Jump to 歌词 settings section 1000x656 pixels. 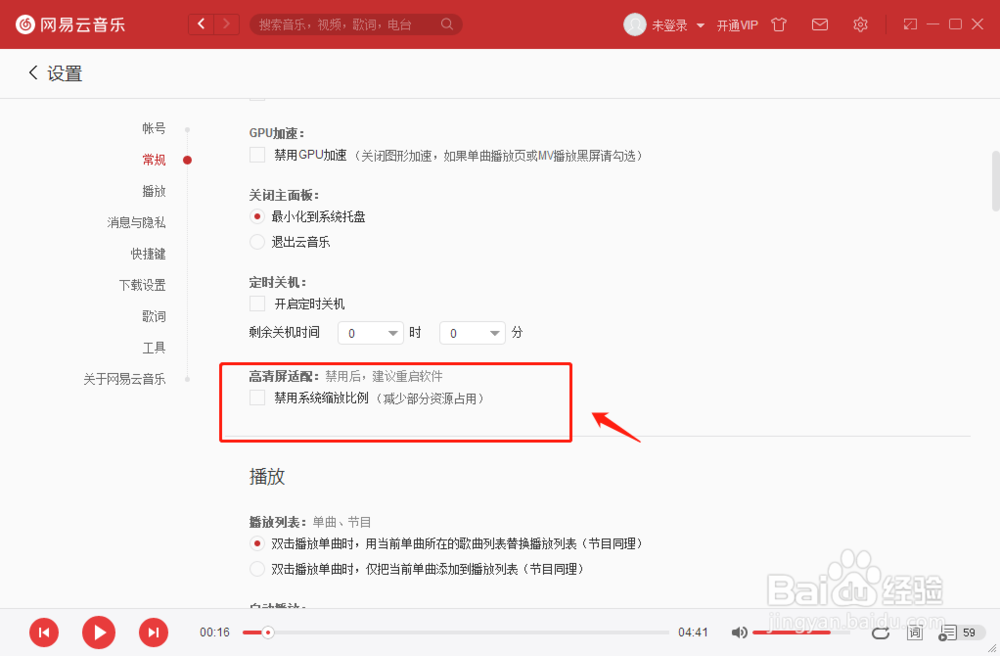pyautogui.click(x=154, y=316)
